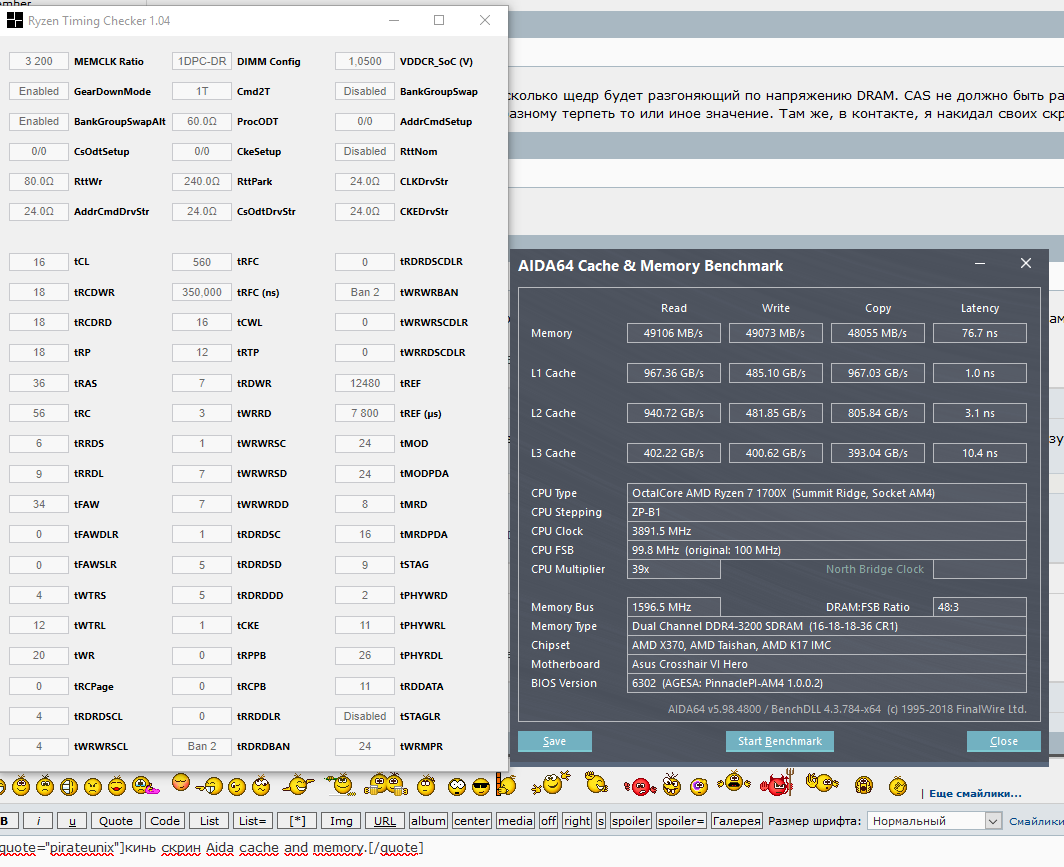The height and width of the screenshot is (867, 1064).
Task: Click Save in AIDA64 benchmark
Action: [554, 741]
